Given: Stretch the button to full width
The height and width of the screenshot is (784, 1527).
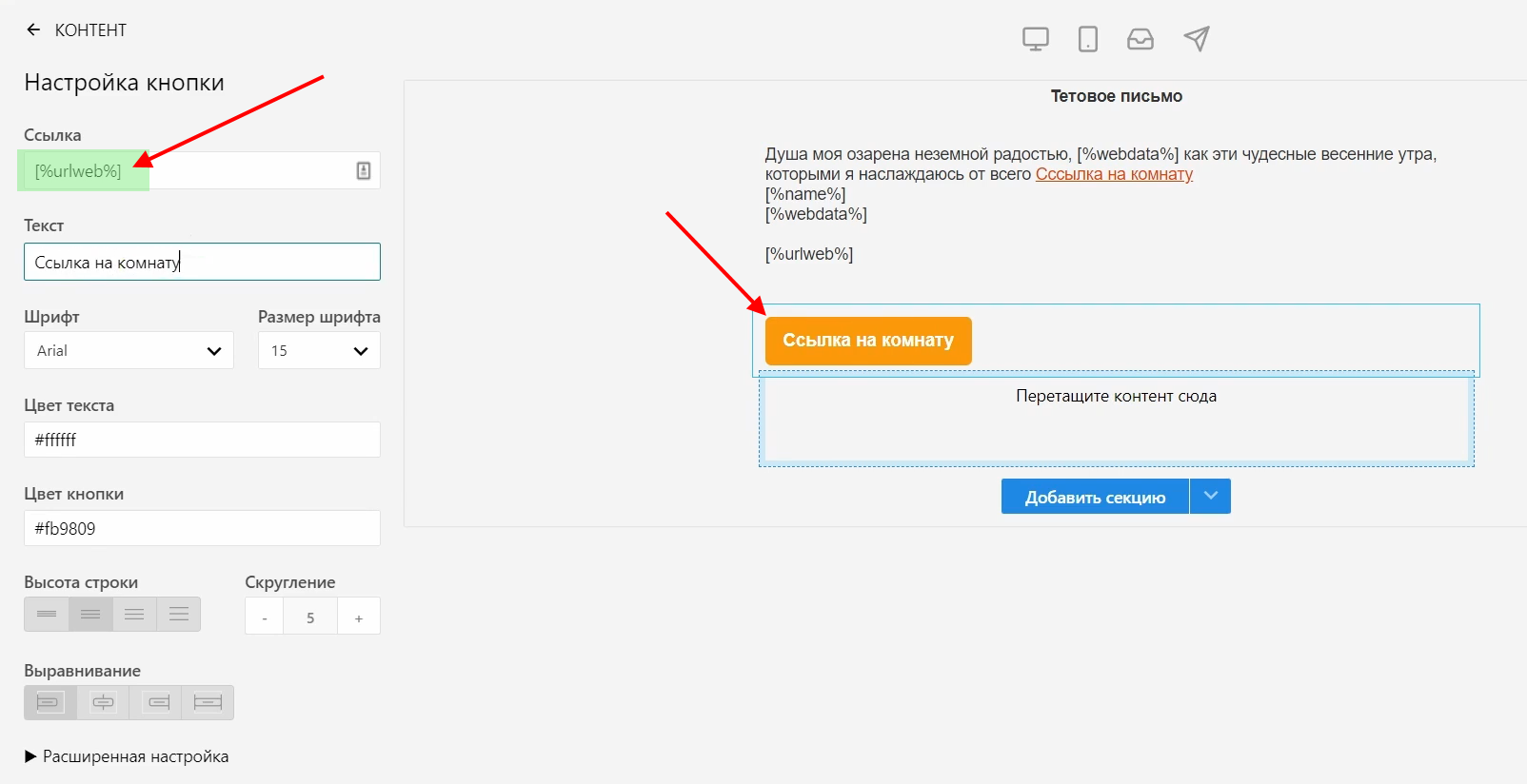Looking at the screenshot, I should tap(208, 703).
